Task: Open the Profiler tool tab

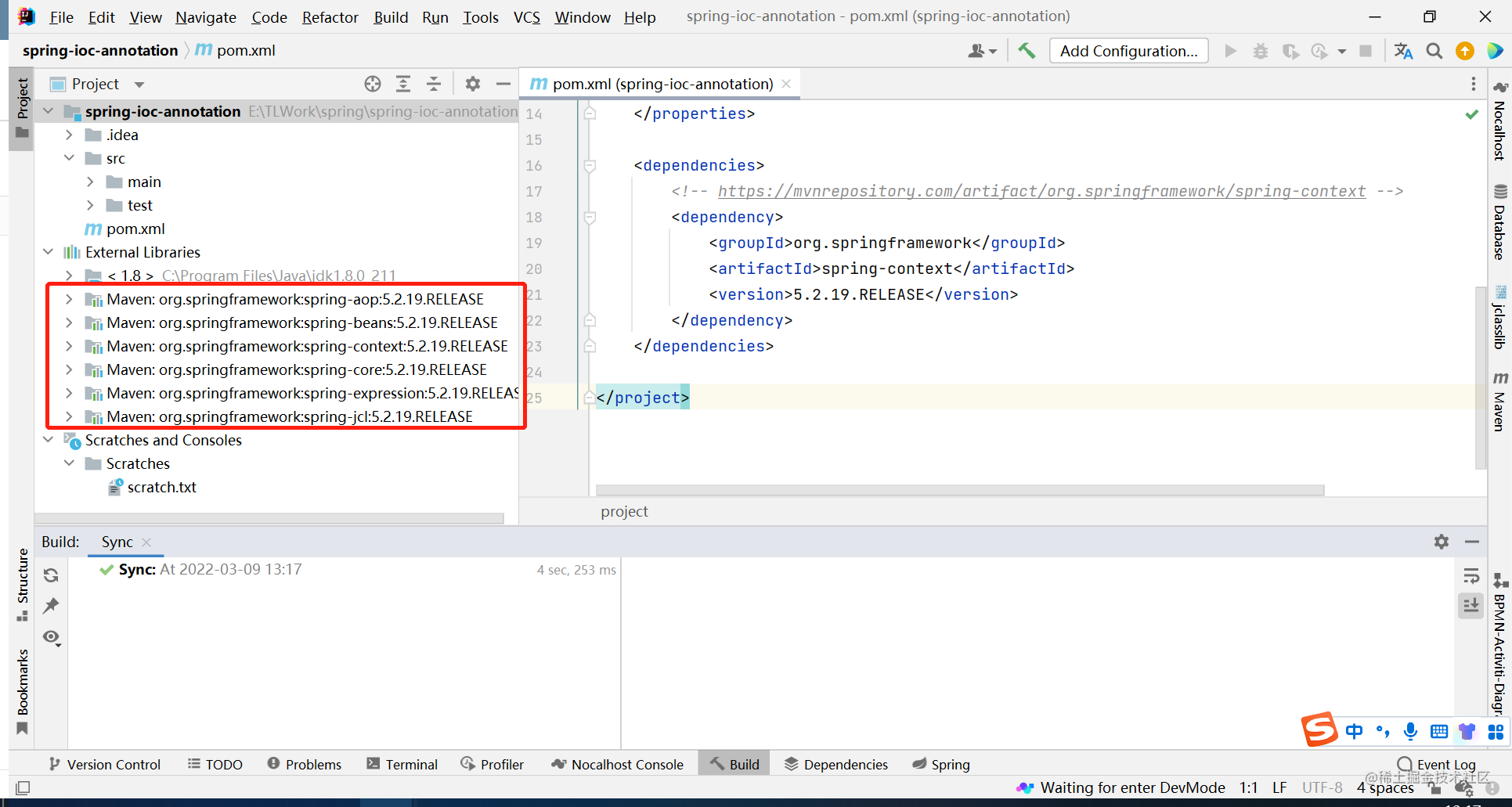Action: (x=493, y=764)
